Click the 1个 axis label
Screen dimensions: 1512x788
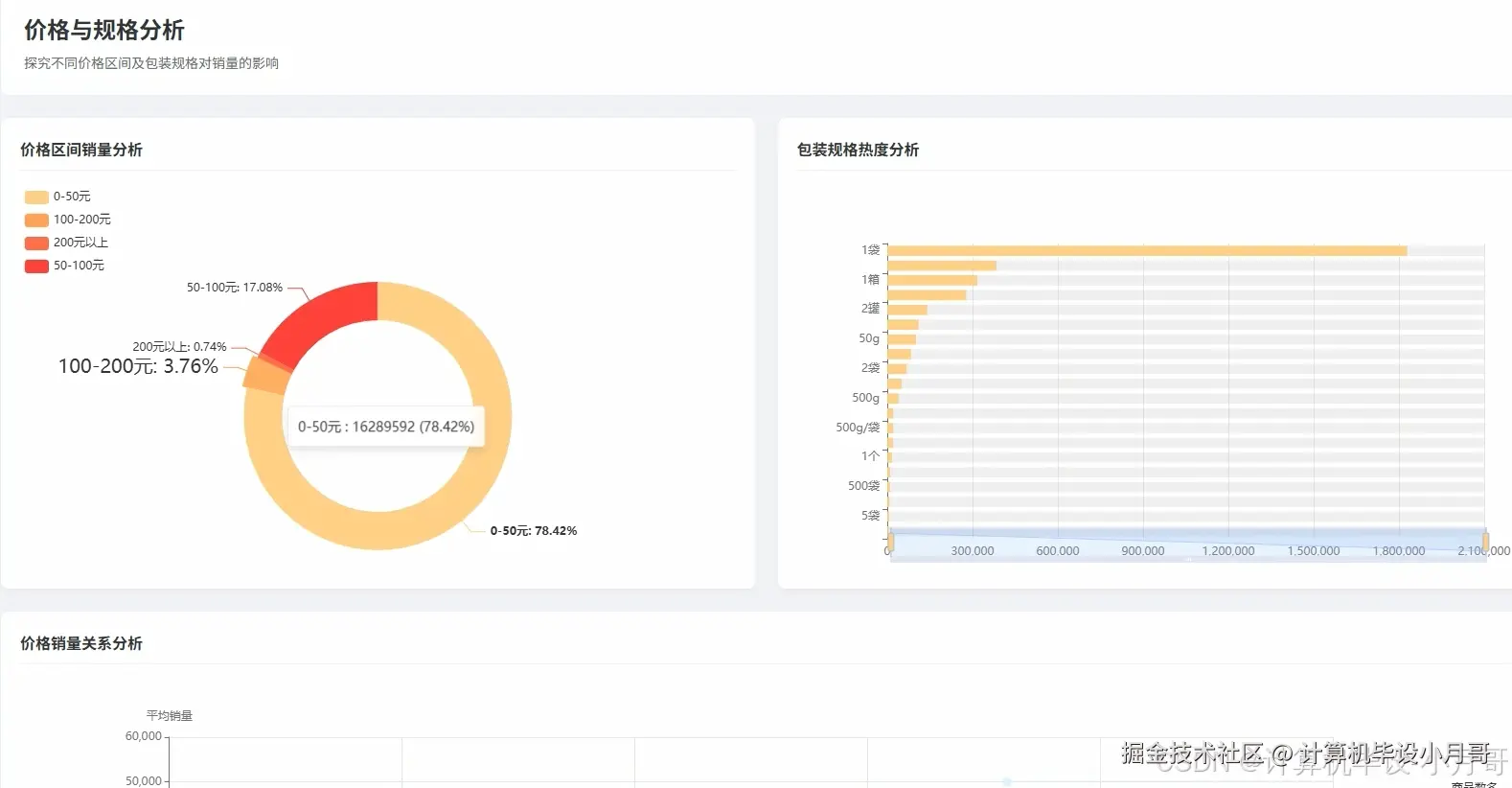pyautogui.click(x=870, y=456)
